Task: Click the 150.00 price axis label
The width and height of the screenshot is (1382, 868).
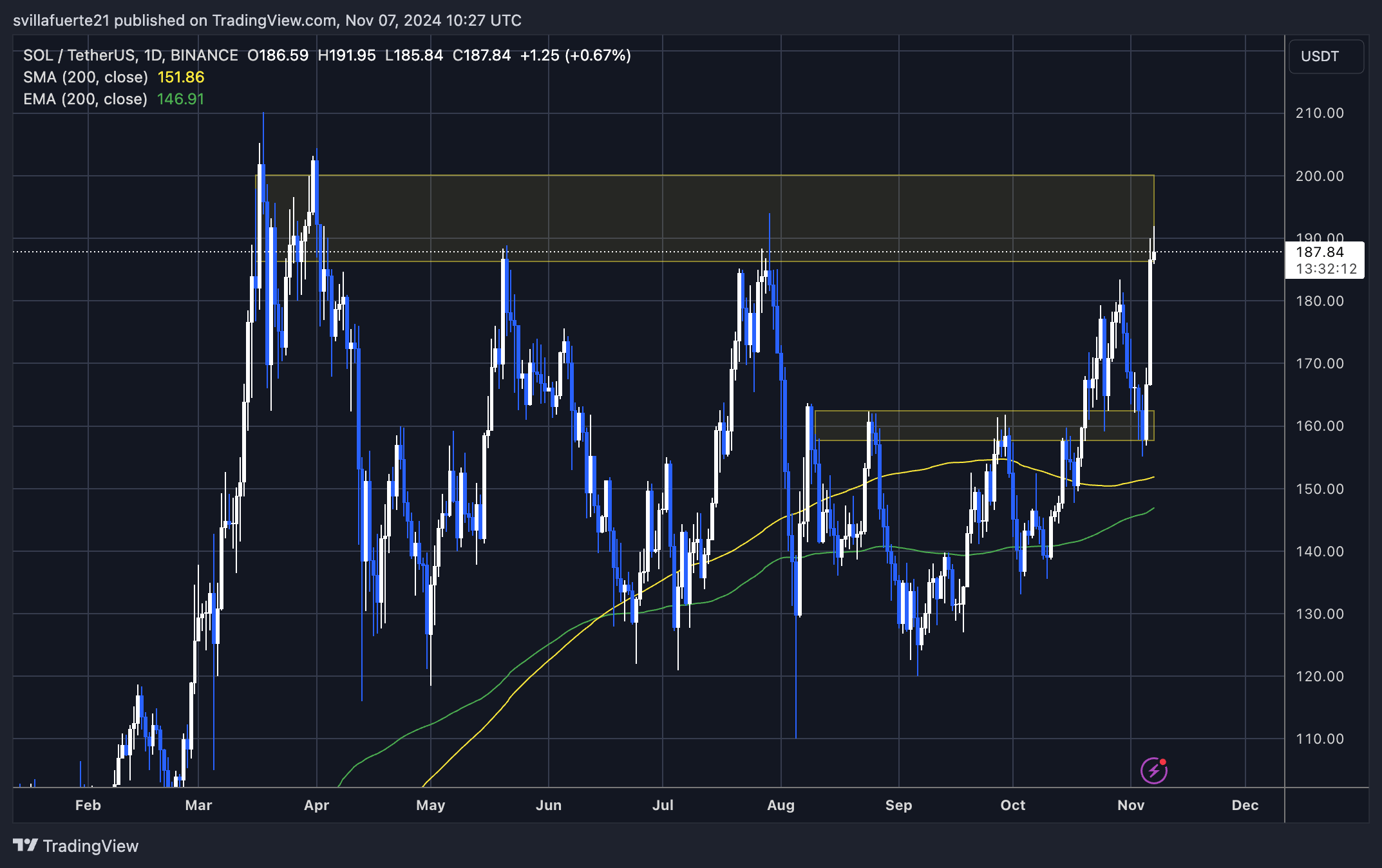Action: point(1320,489)
